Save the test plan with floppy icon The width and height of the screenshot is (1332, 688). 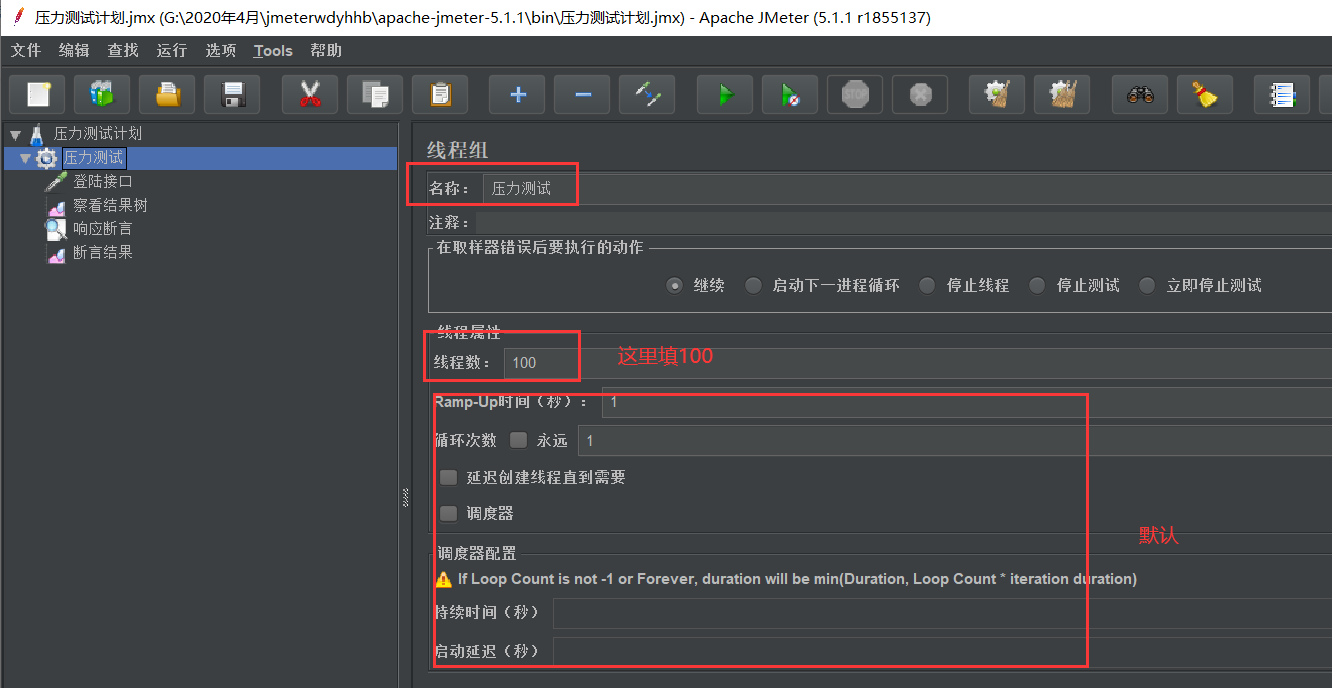coord(233,95)
